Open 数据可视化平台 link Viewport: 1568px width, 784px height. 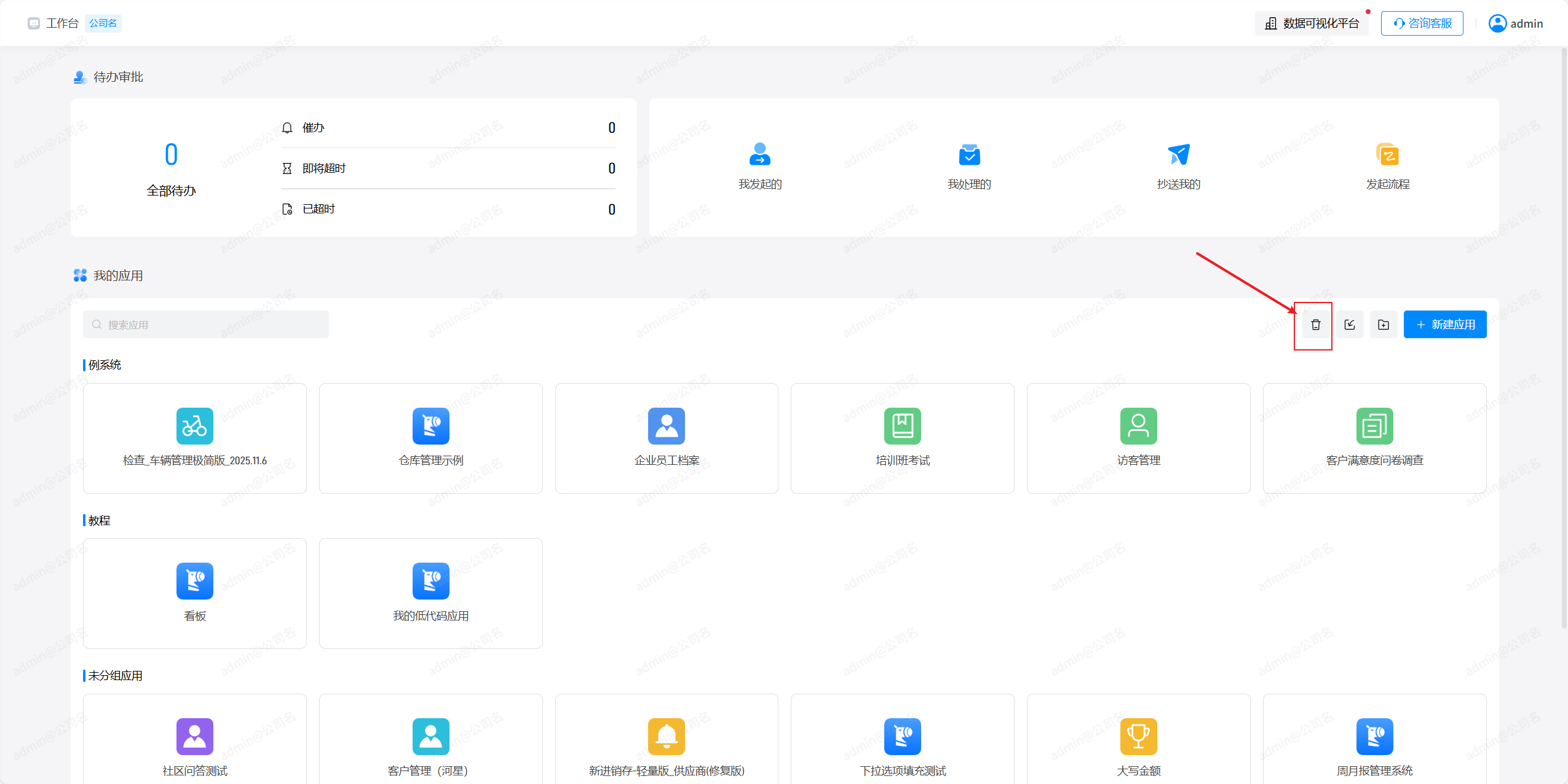coord(1312,23)
